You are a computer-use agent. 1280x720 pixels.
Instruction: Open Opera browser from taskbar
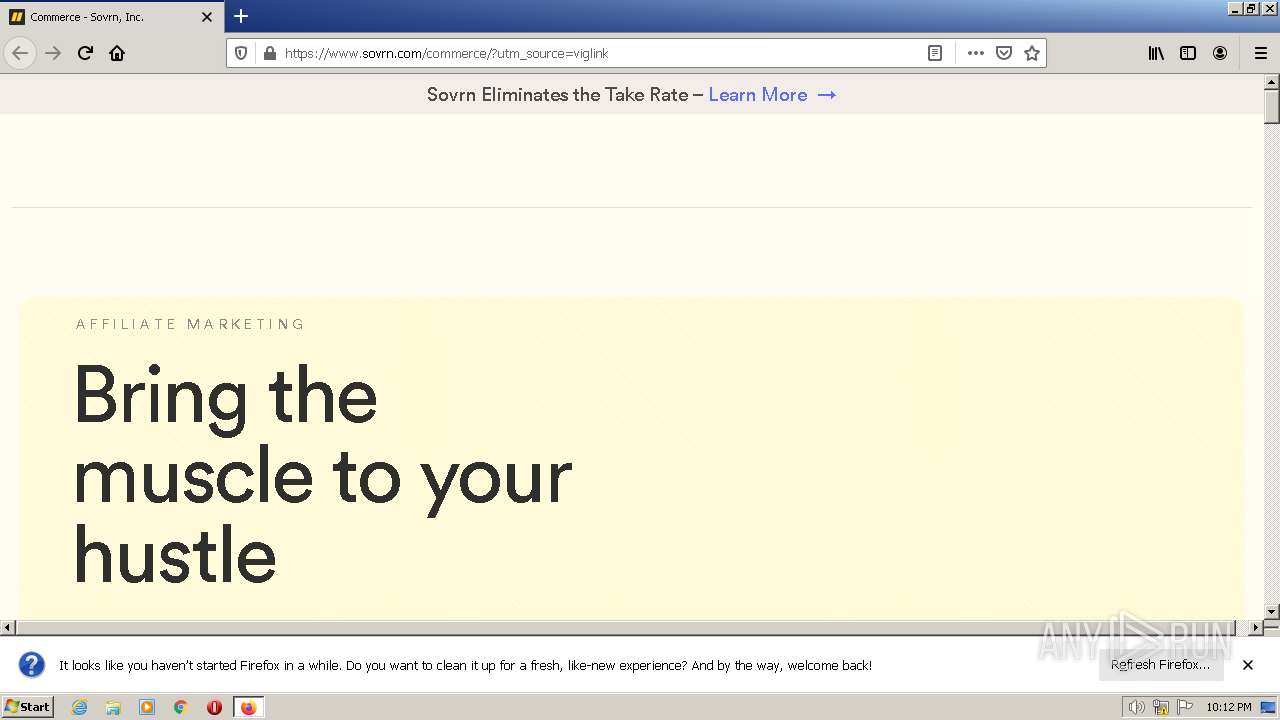click(x=214, y=707)
